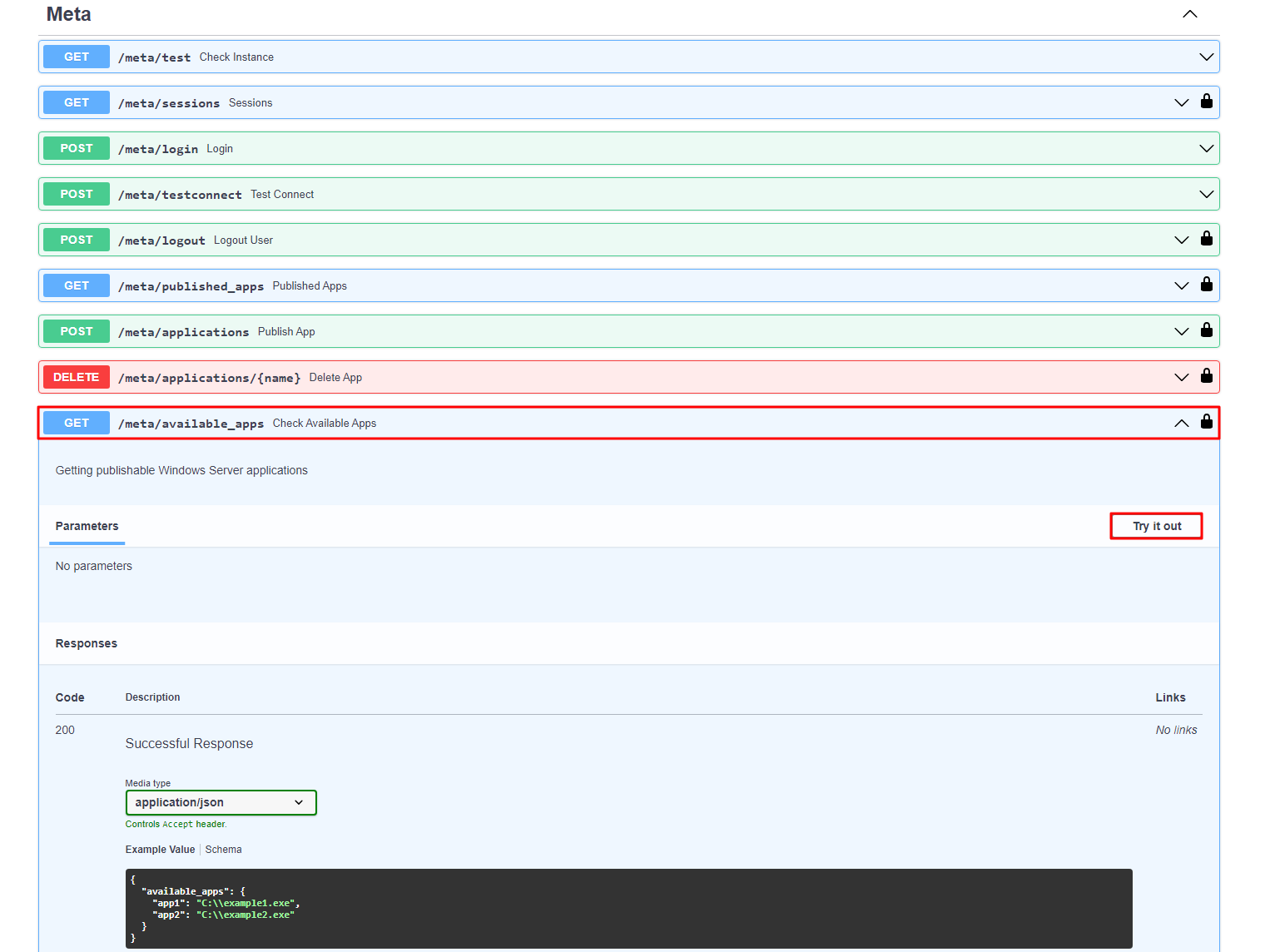Expand the /meta/test Check Instance endpoint
Screen dimensions: 1265x952
(1206, 57)
